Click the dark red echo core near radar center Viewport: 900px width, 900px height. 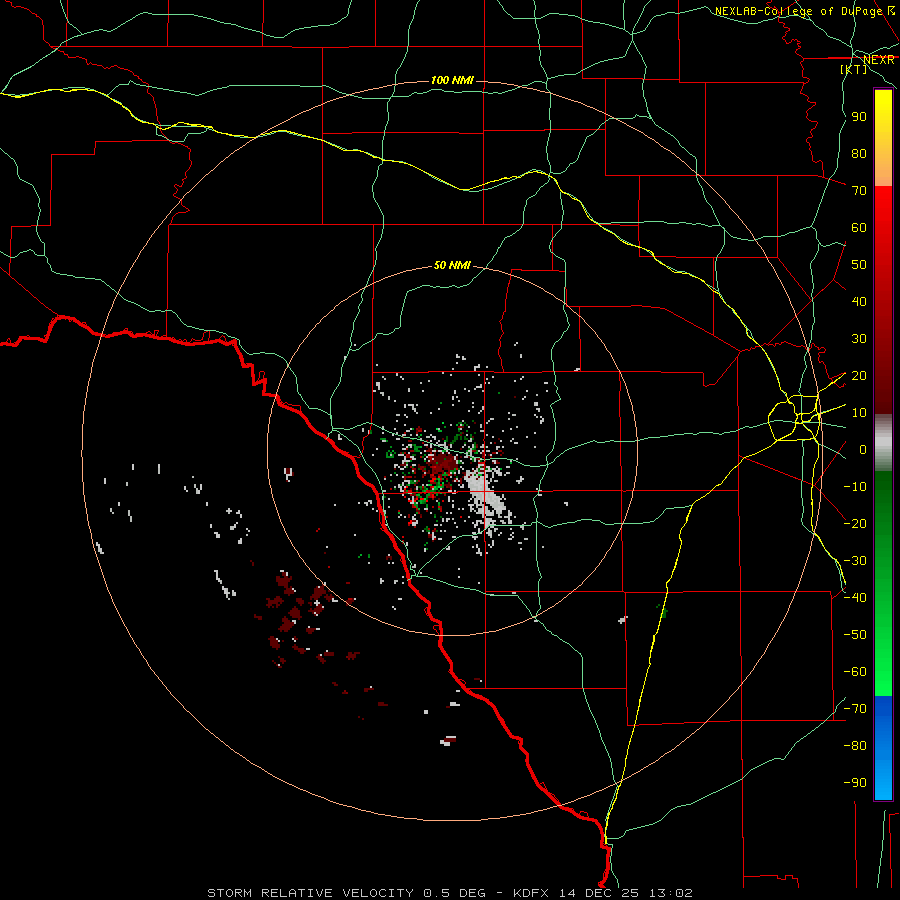pyautogui.click(x=443, y=463)
